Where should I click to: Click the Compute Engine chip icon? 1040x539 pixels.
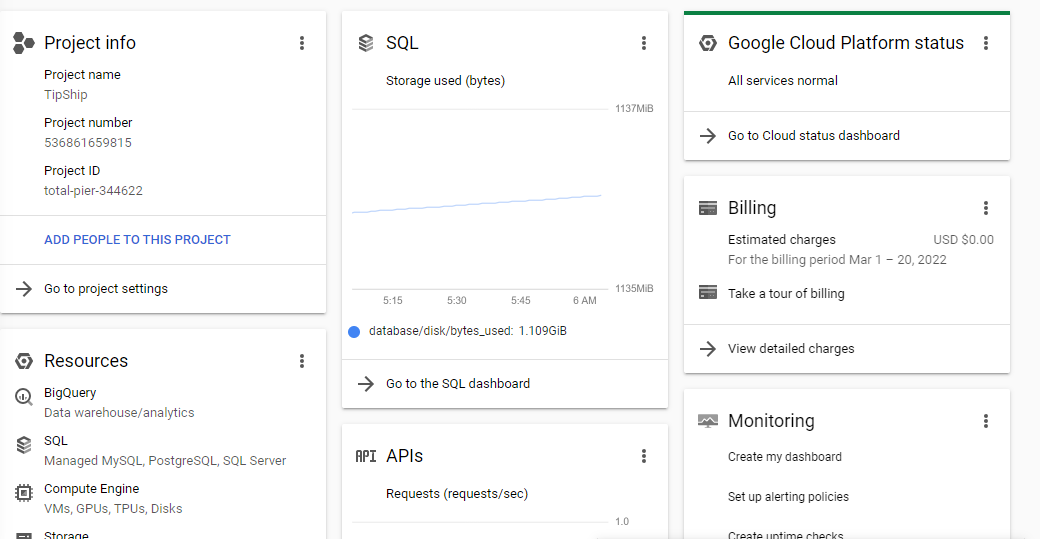(24, 493)
